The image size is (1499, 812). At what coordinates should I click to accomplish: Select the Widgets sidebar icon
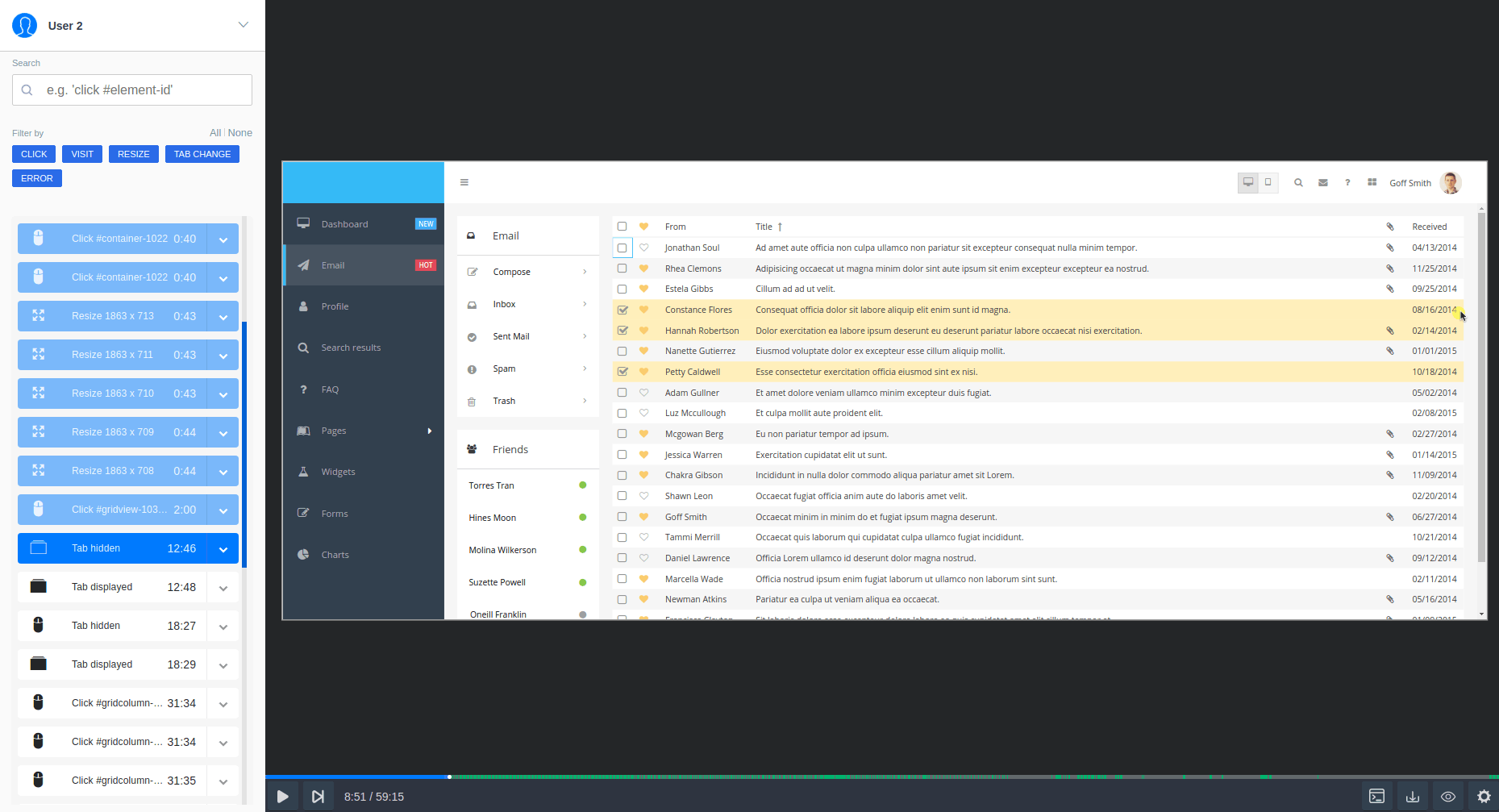click(302, 472)
